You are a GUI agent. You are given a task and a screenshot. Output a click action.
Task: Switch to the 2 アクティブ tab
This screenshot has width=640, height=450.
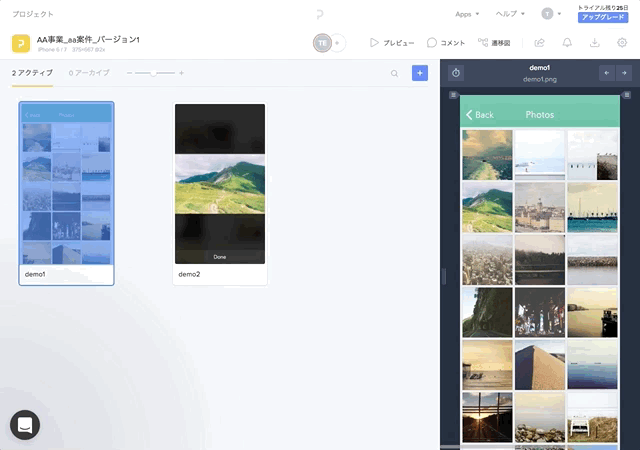pyautogui.click(x=32, y=73)
